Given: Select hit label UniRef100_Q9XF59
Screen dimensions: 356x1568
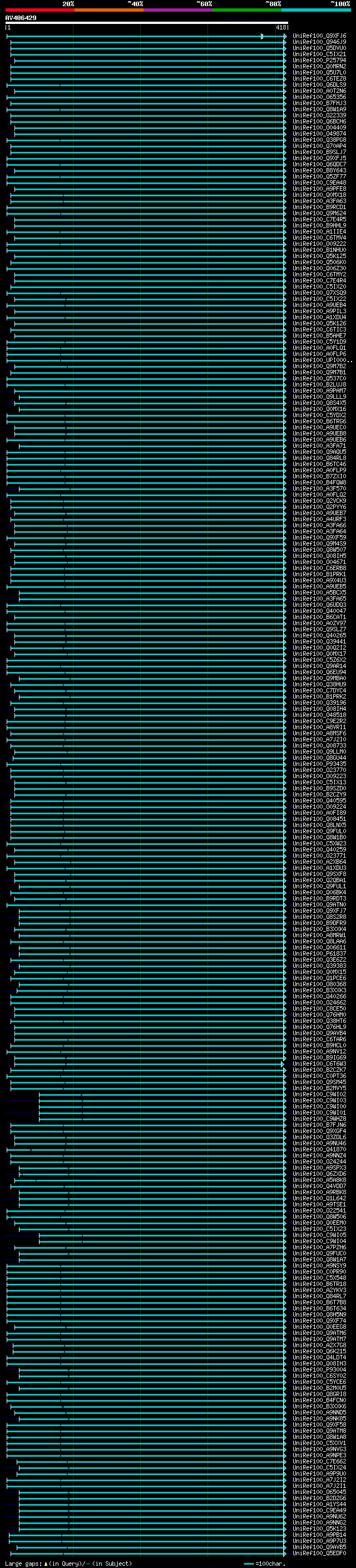Looking at the screenshot, I should pyautogui.click(x=319, y=537).
